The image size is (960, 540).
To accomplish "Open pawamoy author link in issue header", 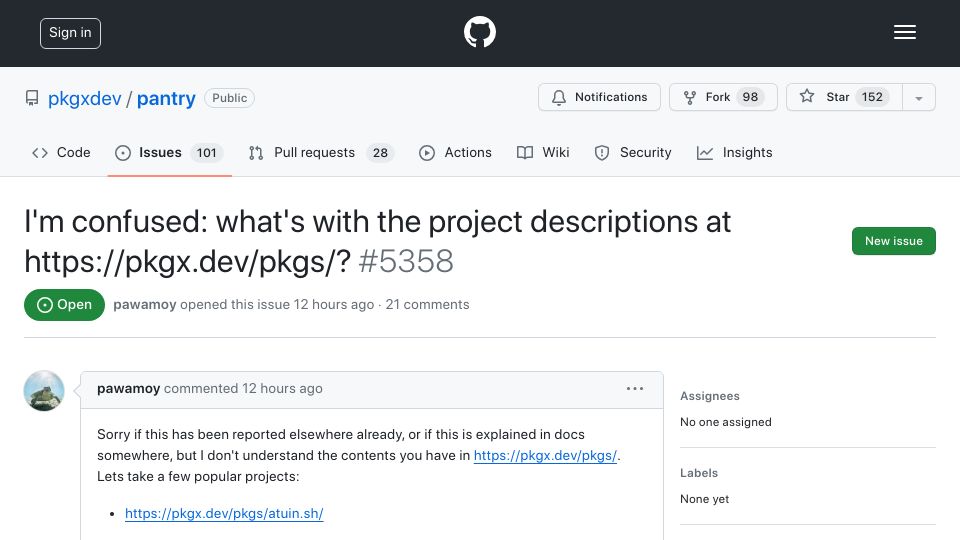I will tap(145, 305).
